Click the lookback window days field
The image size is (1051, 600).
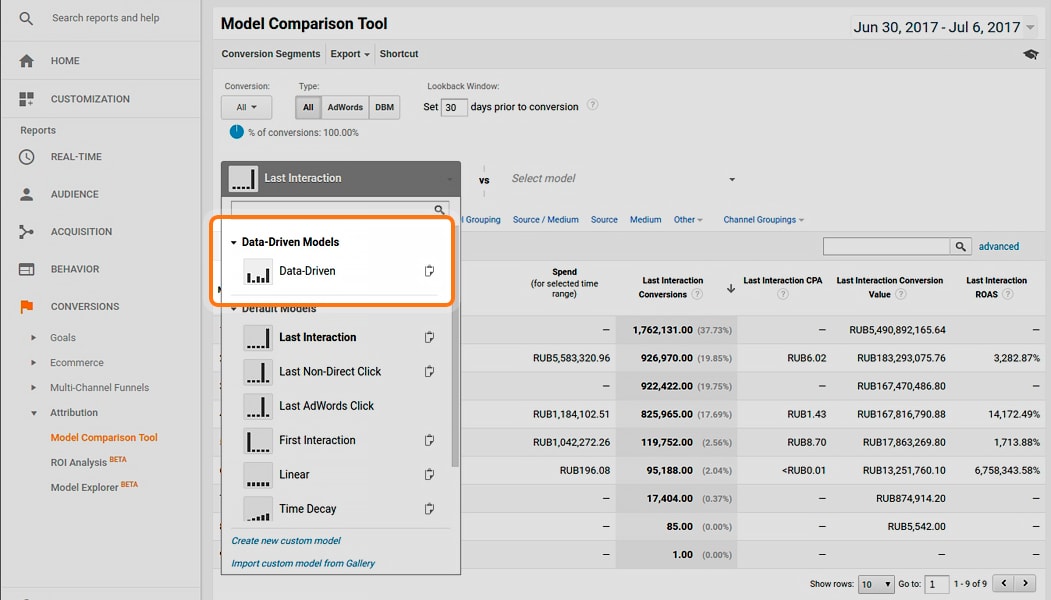[x=454, y=107]
